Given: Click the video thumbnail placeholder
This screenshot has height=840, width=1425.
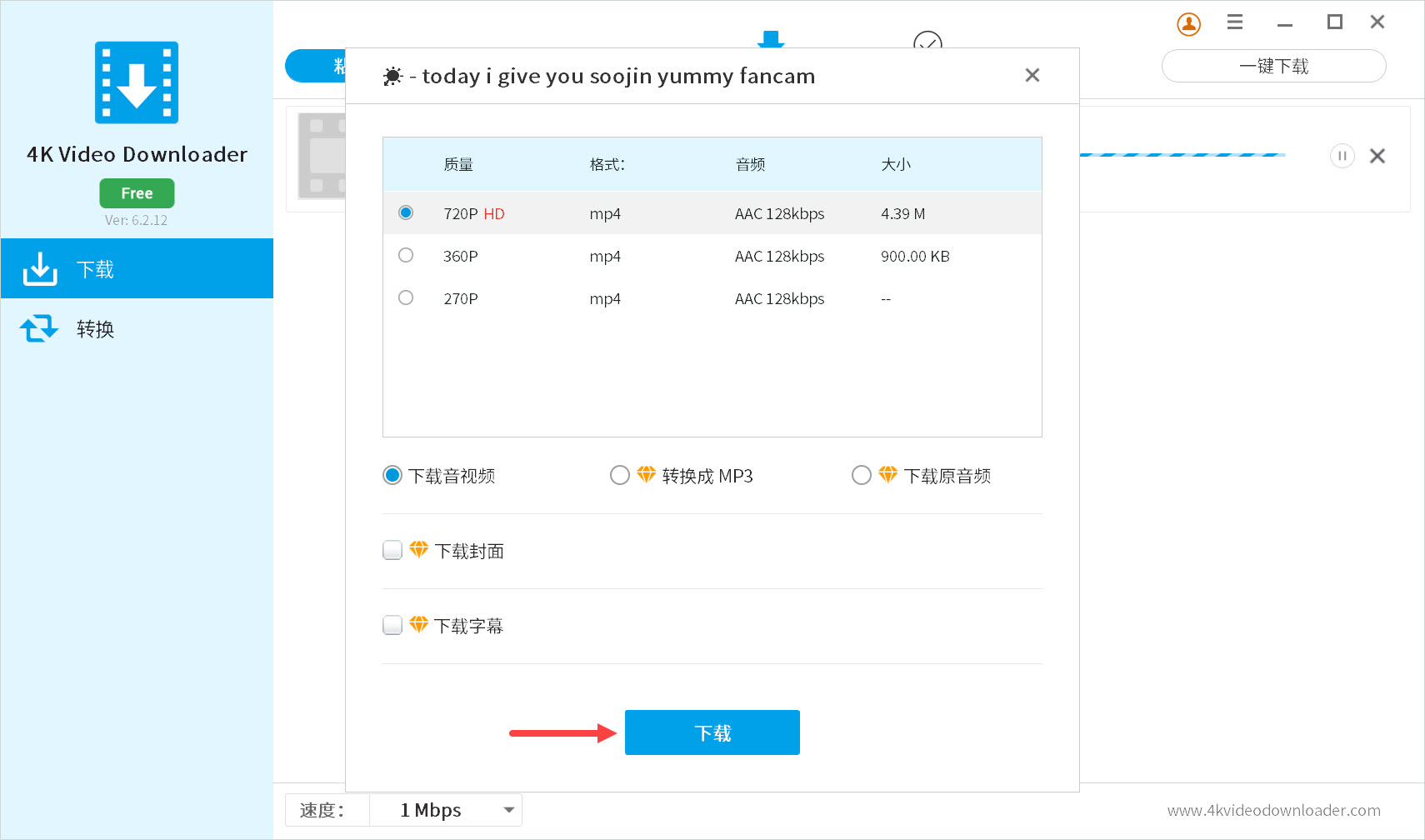Looking at the screenshot, I should pyautogui.click(x=322, y=156).
